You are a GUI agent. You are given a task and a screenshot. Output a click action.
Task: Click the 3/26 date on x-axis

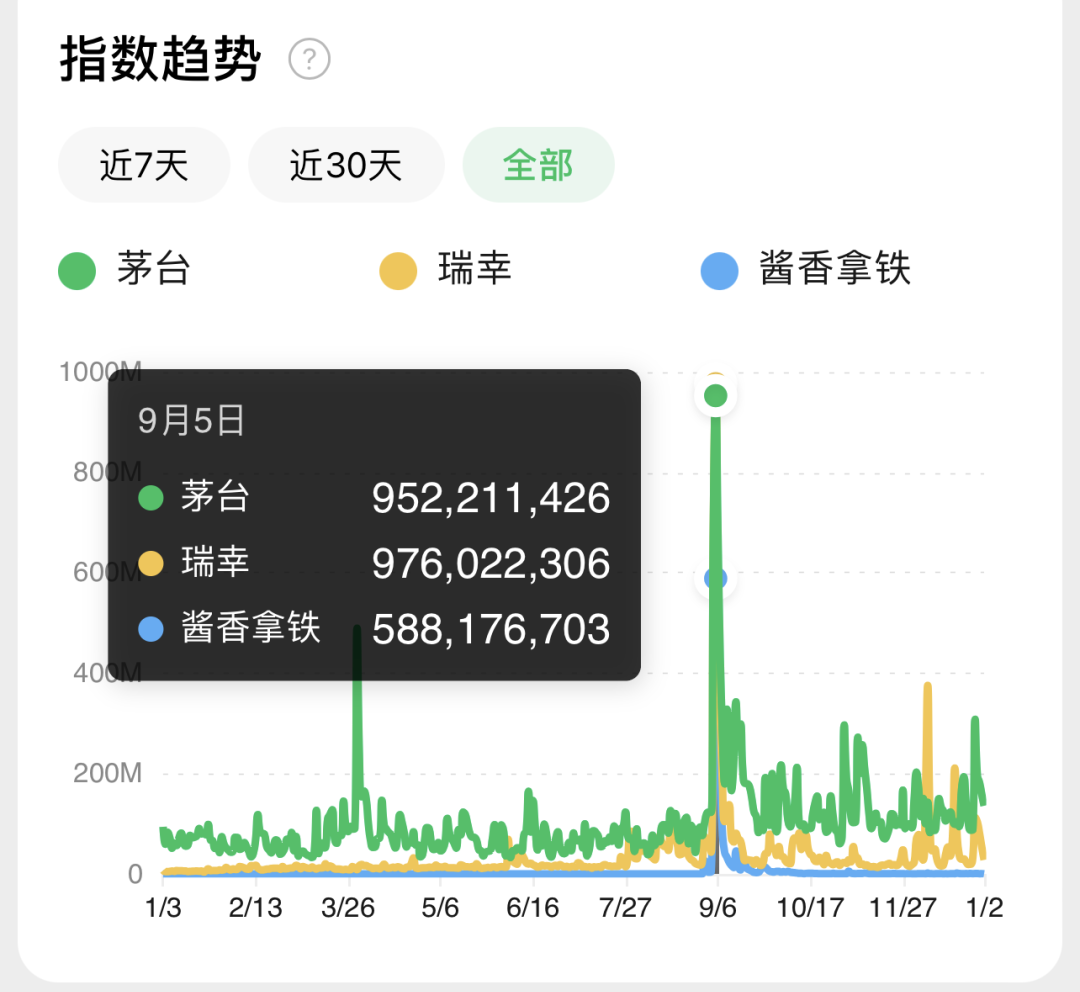pos(348,908)
